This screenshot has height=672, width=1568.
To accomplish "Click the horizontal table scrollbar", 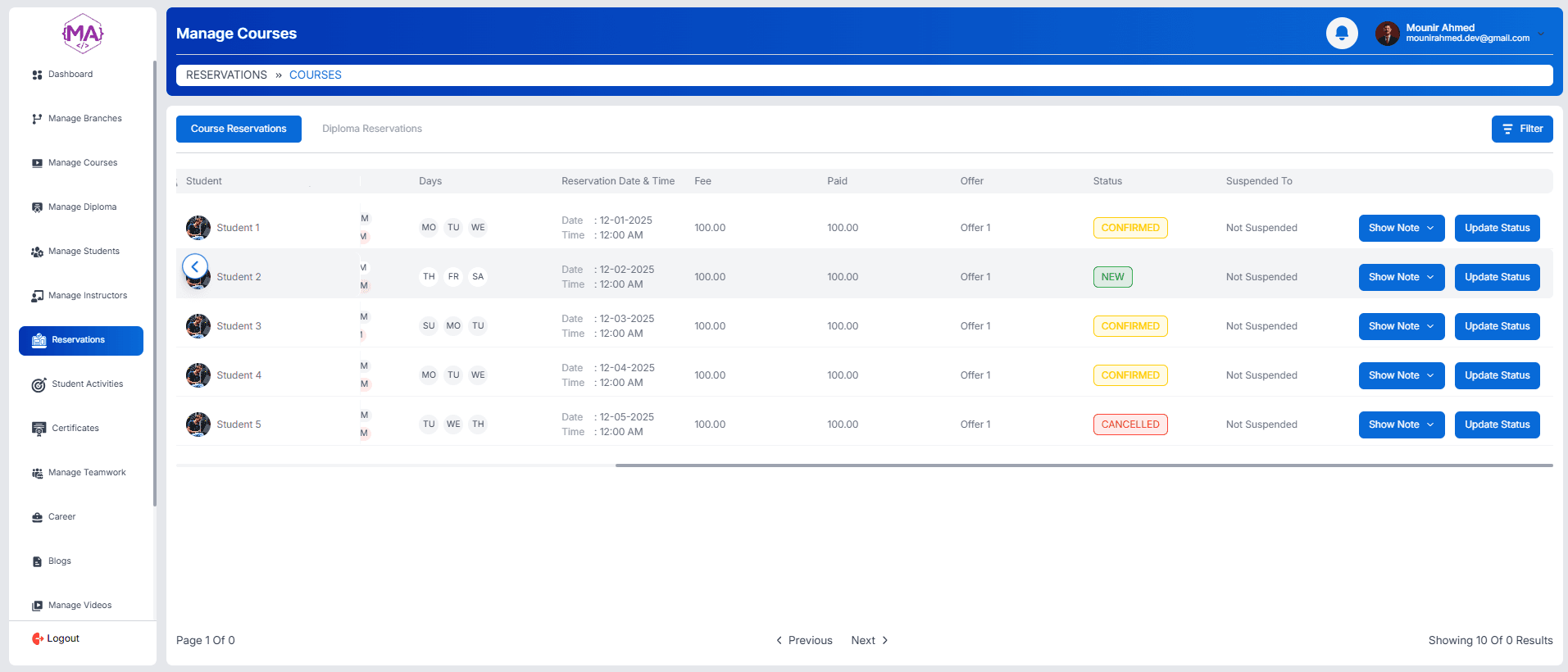I will tap(1083, 465).
